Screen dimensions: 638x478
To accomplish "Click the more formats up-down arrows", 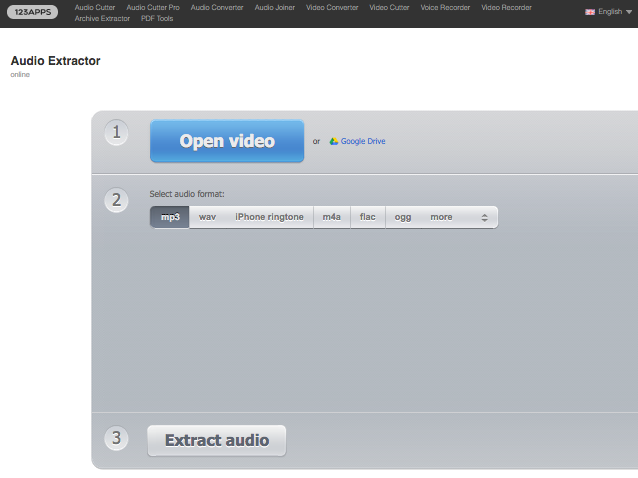I will click(484, 218).
